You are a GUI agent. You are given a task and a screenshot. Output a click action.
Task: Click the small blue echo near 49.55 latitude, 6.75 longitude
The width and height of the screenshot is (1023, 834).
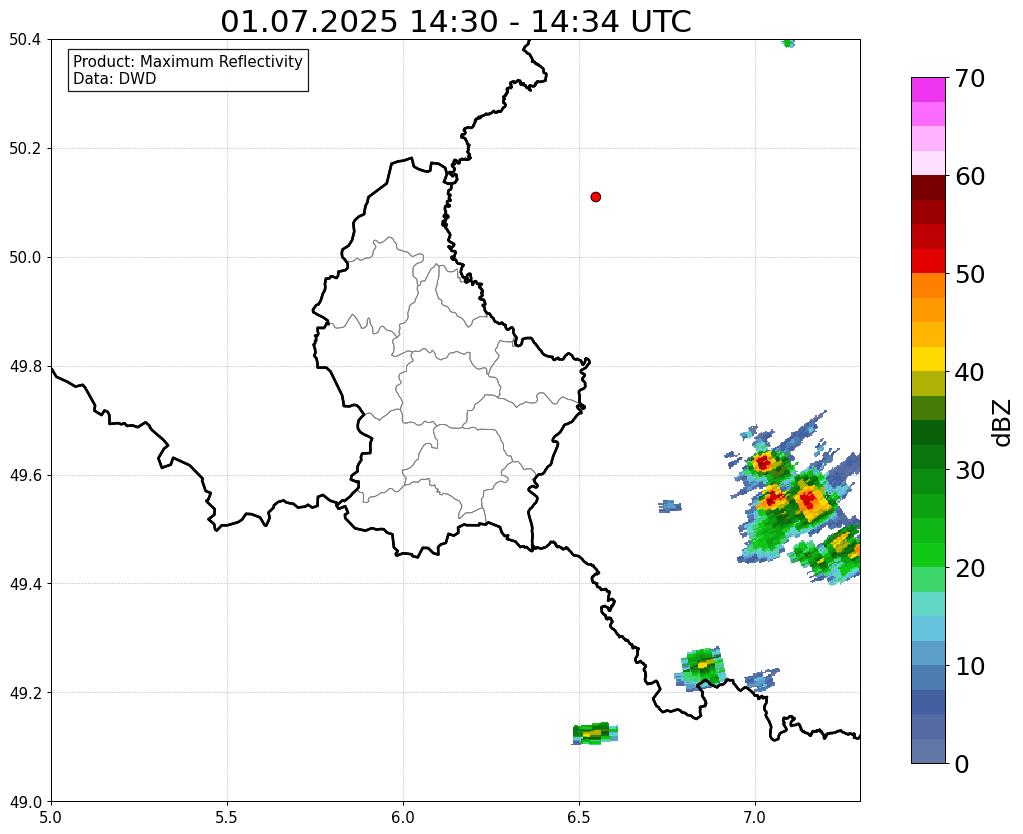click(x=670, y=506)
